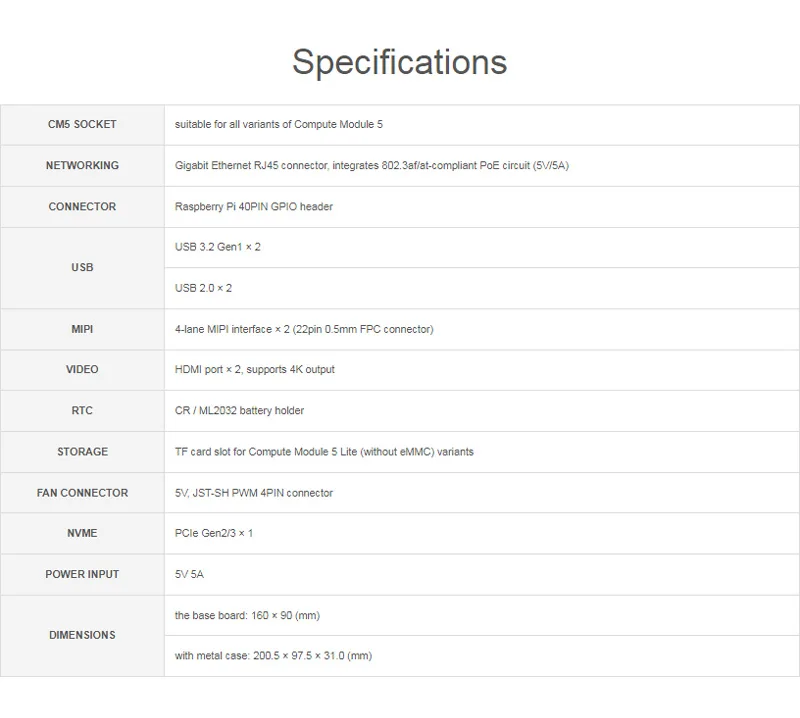Click the MIPI row label
Image resolution: width=800 pixels, height=718 pixels.
click(82, 329)
